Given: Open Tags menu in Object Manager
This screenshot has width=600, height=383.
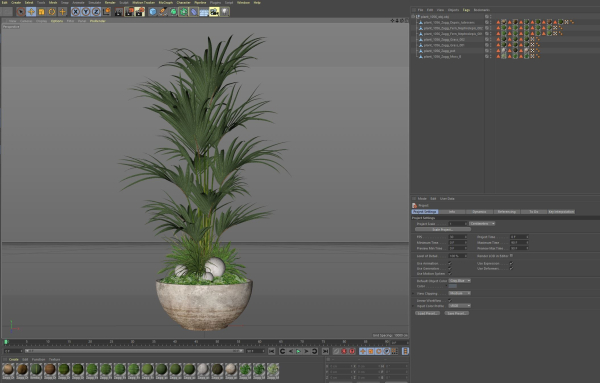Looking at the screenshot, I should (466, 10).
